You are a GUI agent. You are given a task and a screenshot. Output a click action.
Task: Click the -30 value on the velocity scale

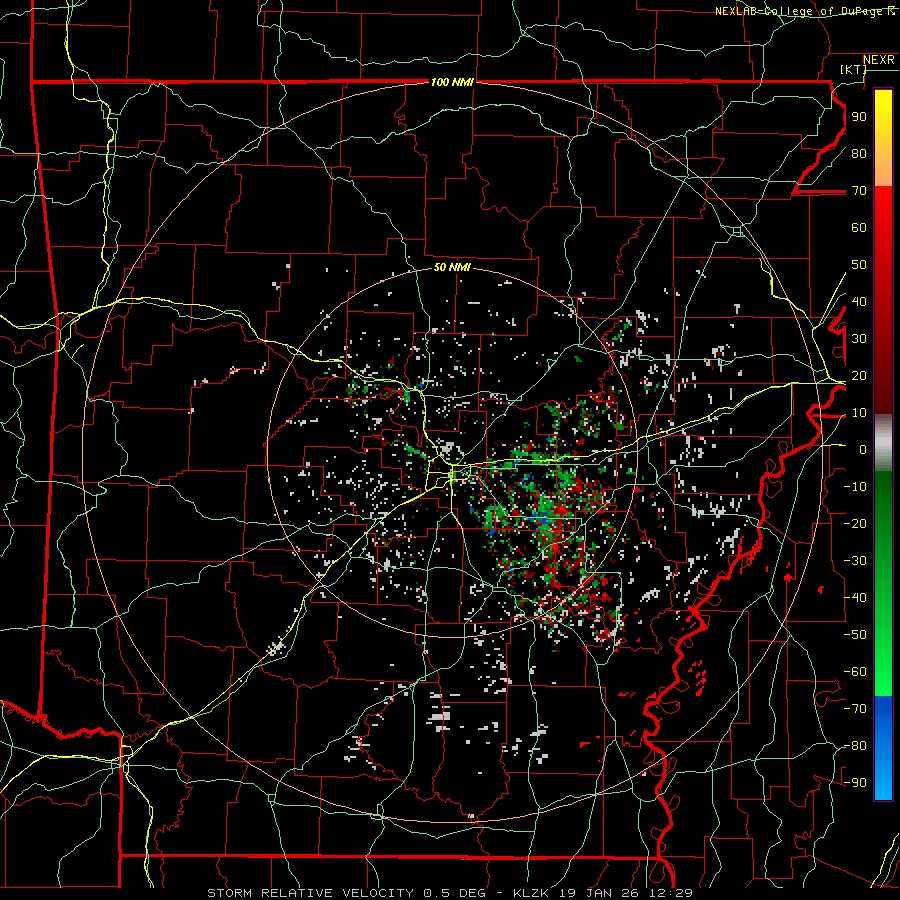[x=855, y=561]
